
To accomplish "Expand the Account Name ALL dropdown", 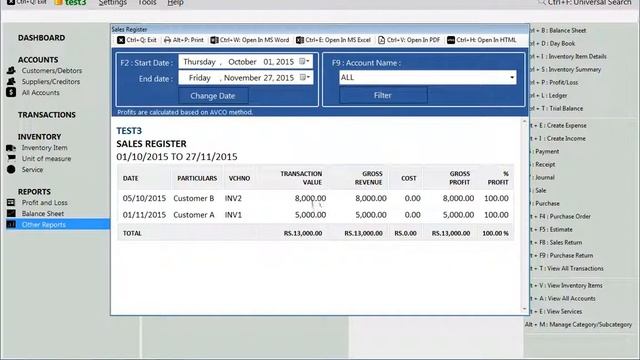I will click(512, 78).
